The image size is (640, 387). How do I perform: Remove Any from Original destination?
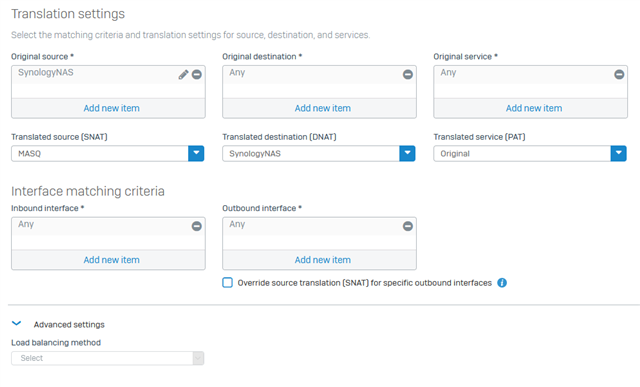(x=408, y=75)
